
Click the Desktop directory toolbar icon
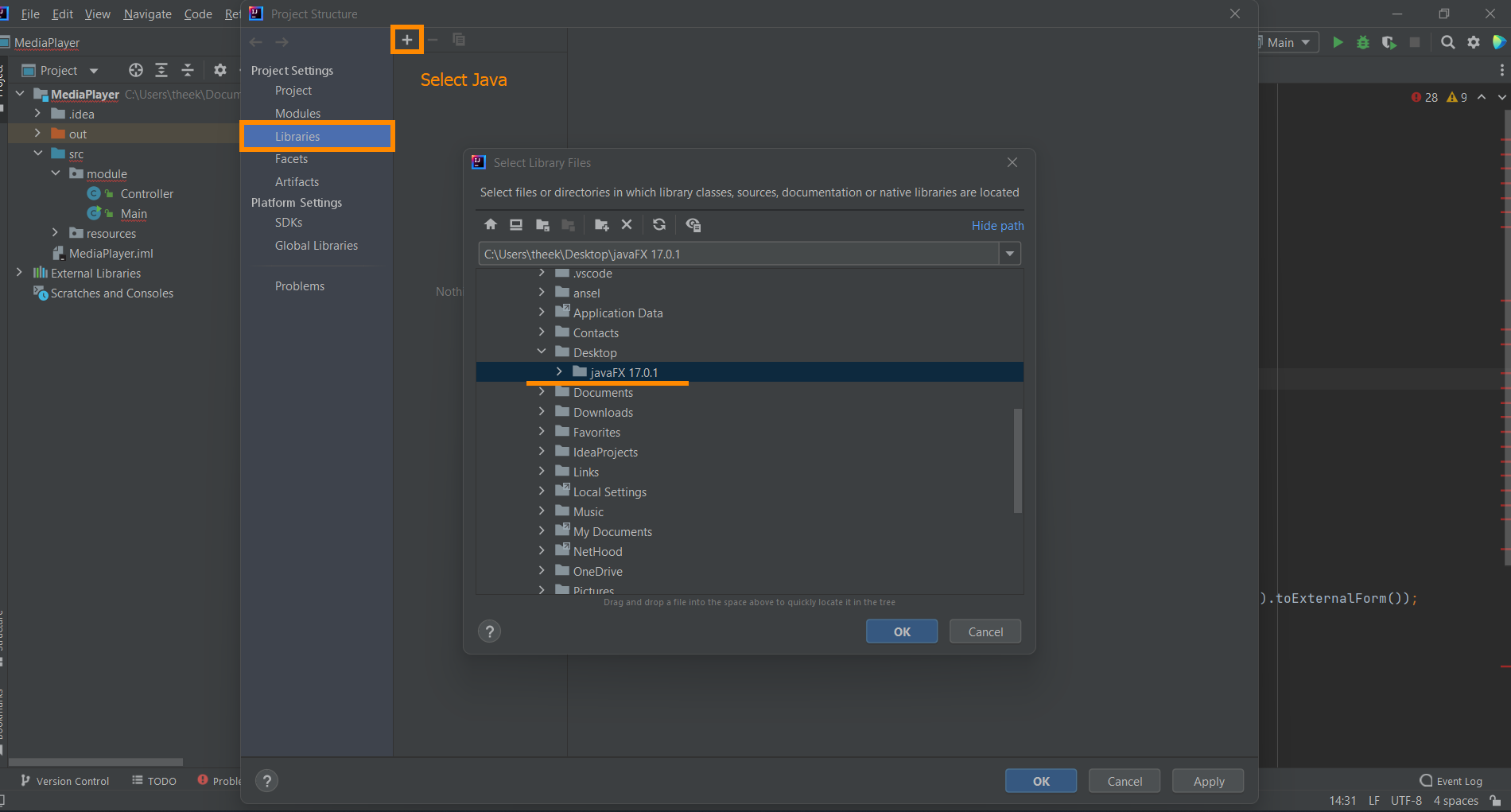pos(516,225)
